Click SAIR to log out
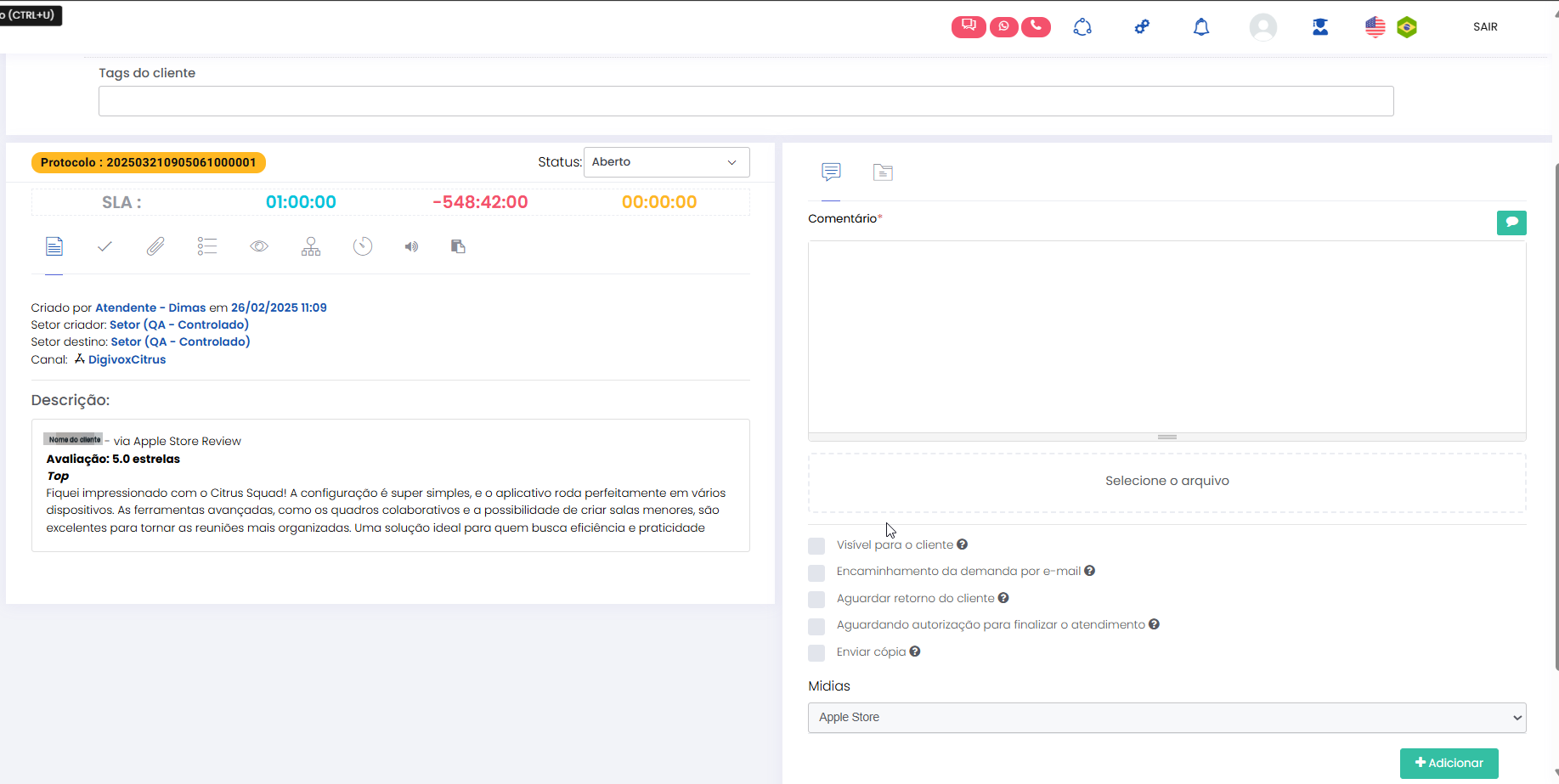The width and height of the screenshot is (1559, 784). coord(1485,27)
